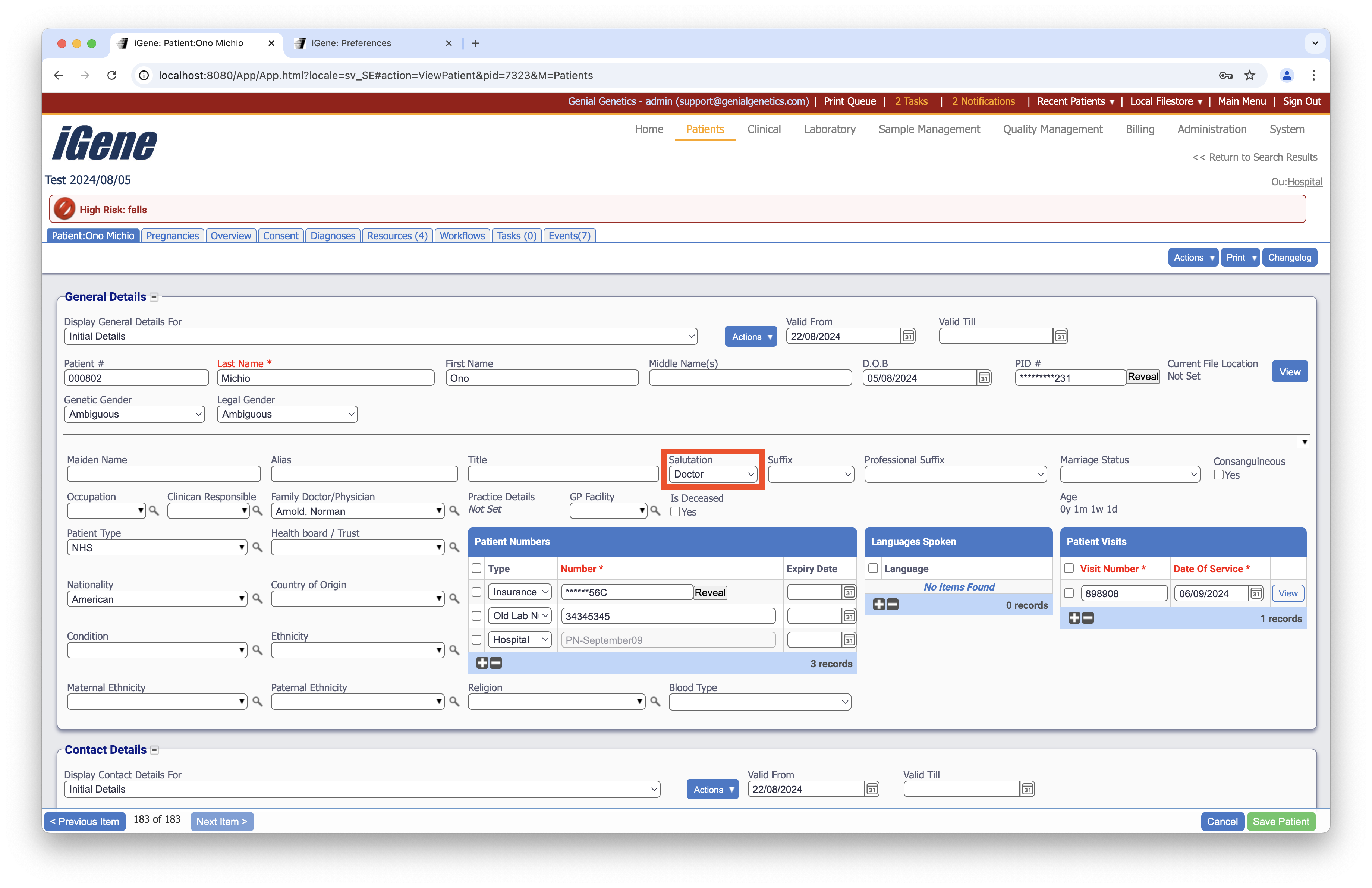Open the calendar for Valid From date
The width and height of the screenshot is (1372, 888).
(907, 336)
